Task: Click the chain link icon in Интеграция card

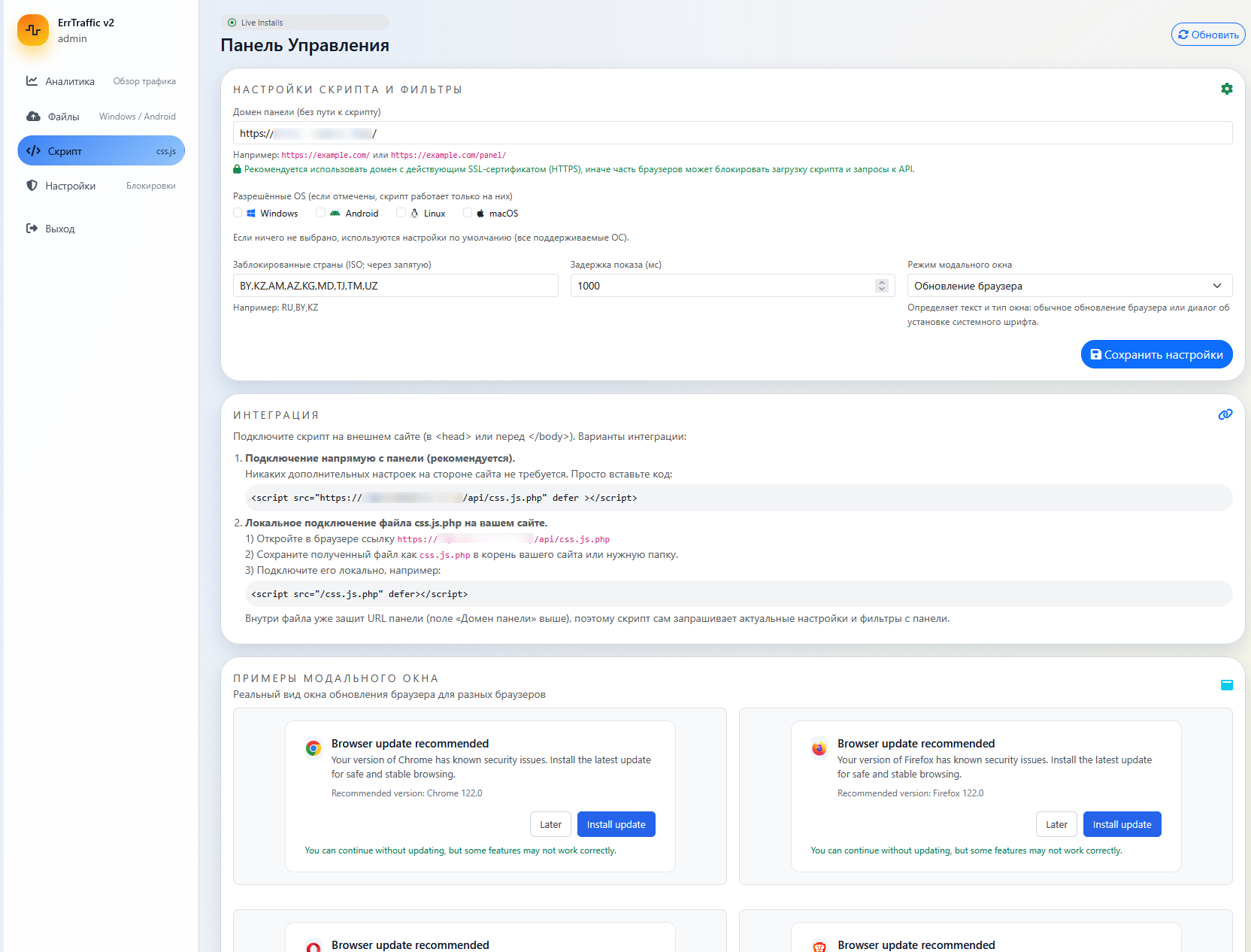Action: [1225, 414]
